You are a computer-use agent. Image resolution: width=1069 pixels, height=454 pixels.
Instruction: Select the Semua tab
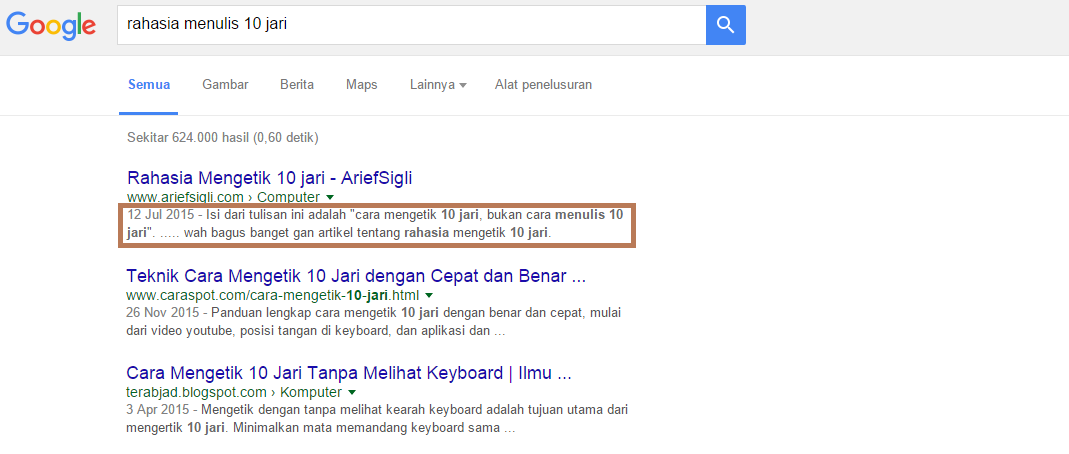coord(149,85)
